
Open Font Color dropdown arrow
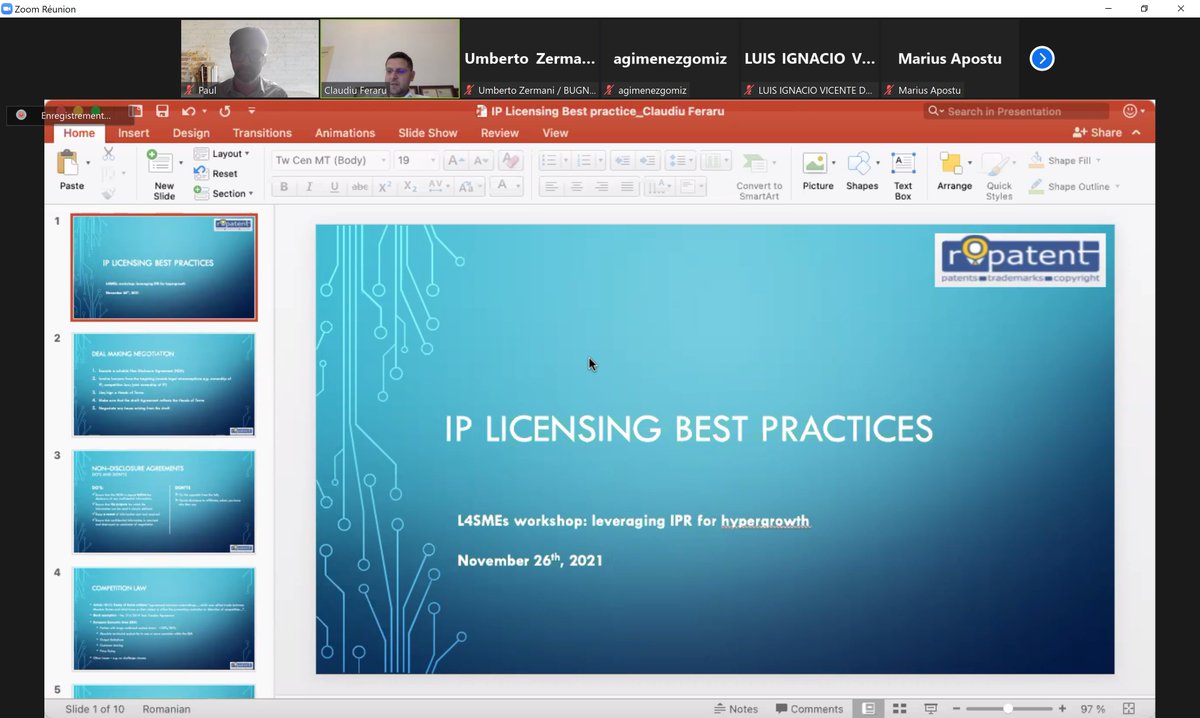(x=519, y=186)
